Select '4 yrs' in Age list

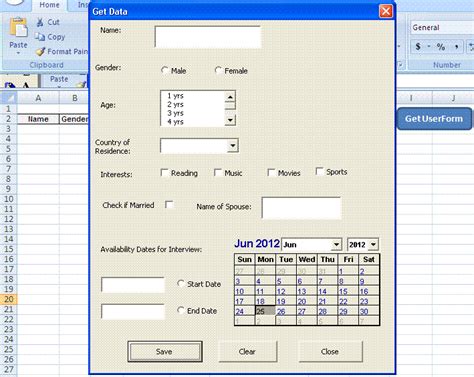(193, 122)
